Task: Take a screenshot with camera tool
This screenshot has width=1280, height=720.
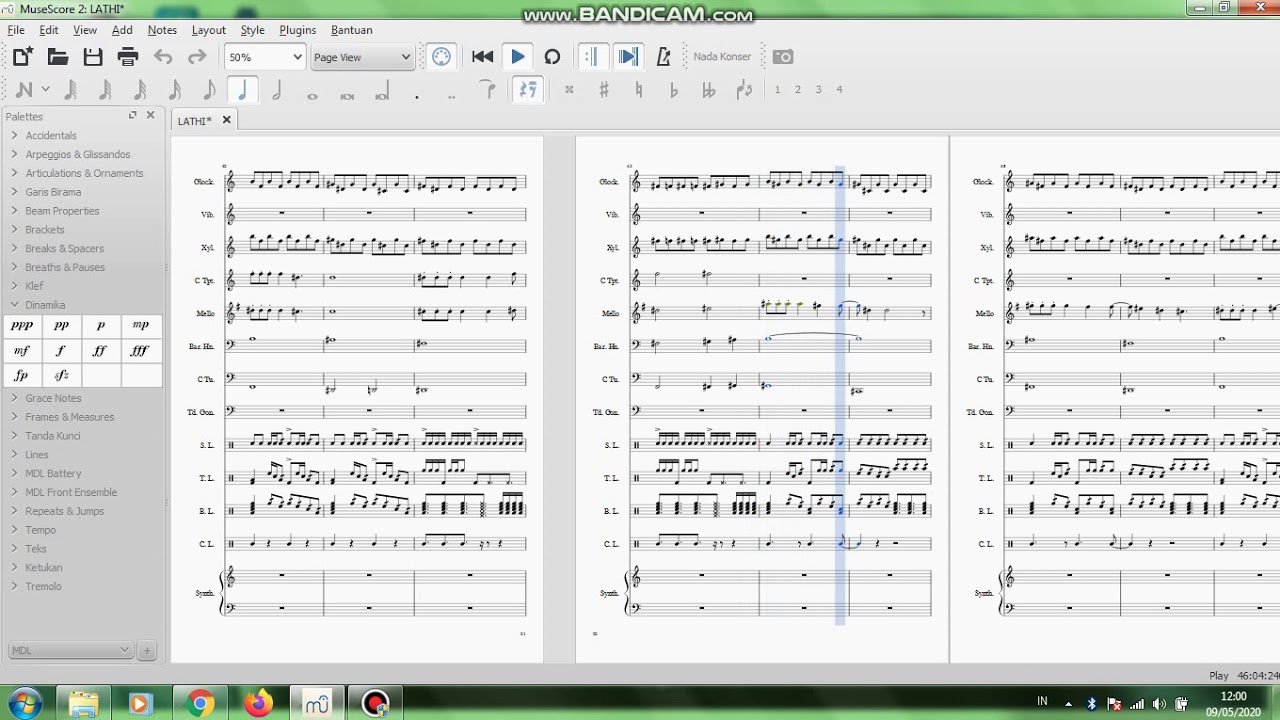Action: [783, 57]
